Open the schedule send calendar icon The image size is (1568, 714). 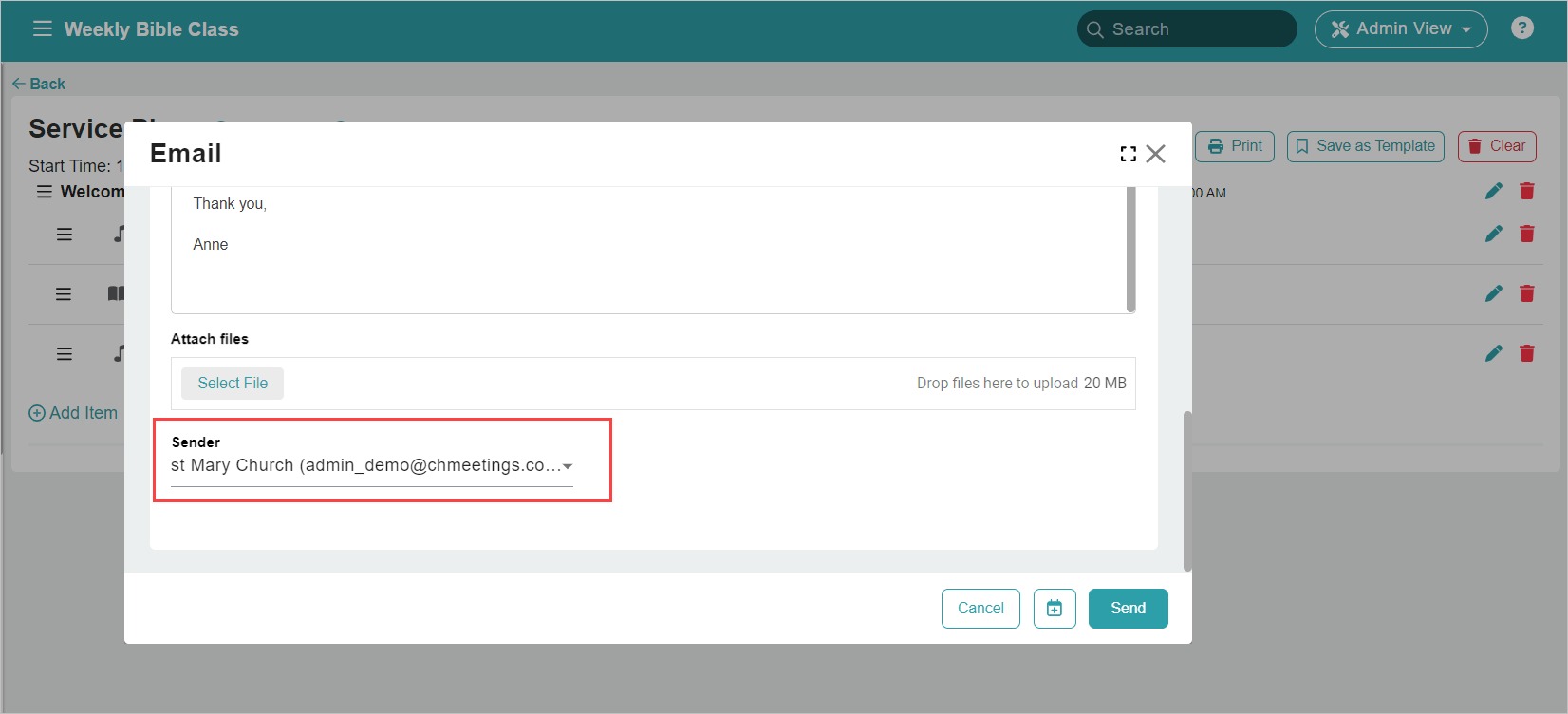pyautogui.click(x=1055, y=609)
